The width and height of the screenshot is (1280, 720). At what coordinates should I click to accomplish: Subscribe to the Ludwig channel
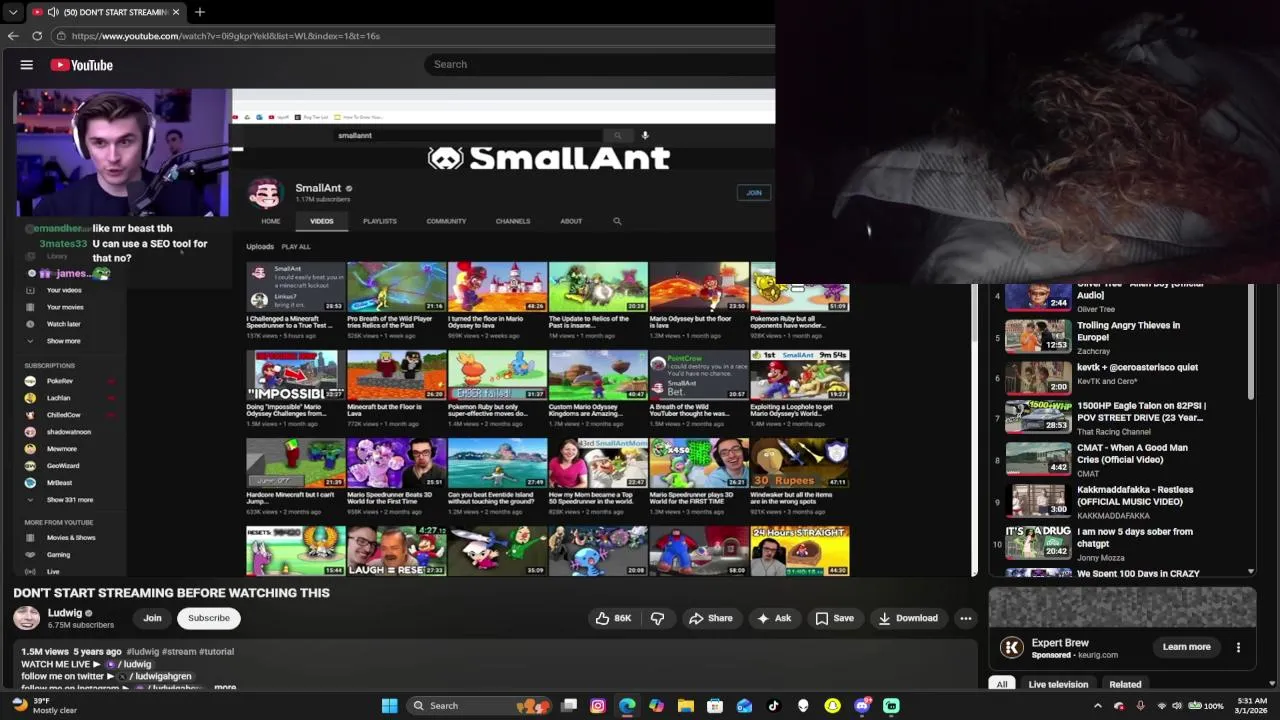coord(209,618)
